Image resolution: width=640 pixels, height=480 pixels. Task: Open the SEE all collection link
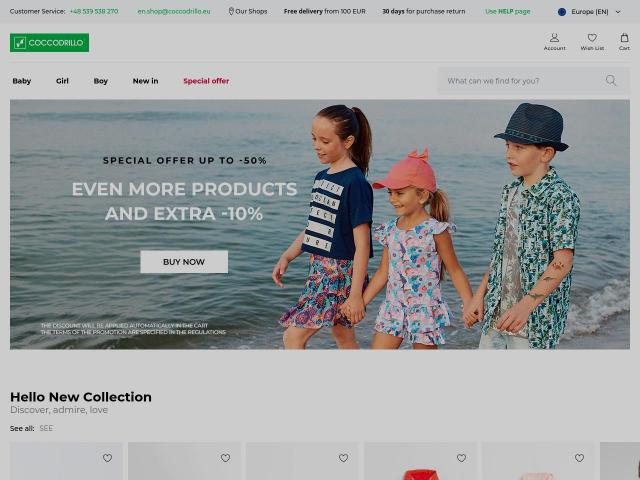click(x=46, y=428)
